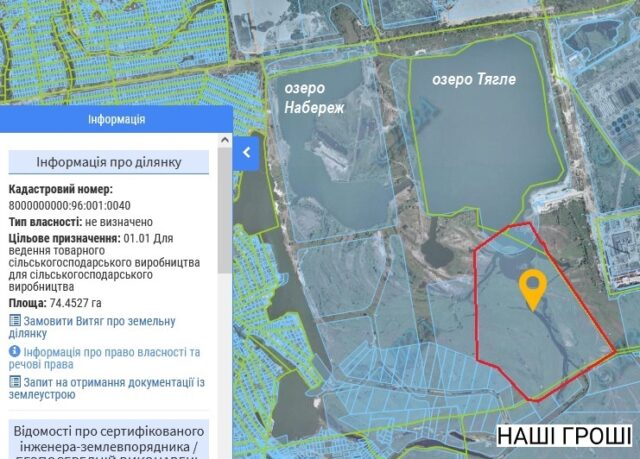This screenshot has width=640, height=459.
Task: Select the Інформація про ділянку section heading
Action: point(109,162)
